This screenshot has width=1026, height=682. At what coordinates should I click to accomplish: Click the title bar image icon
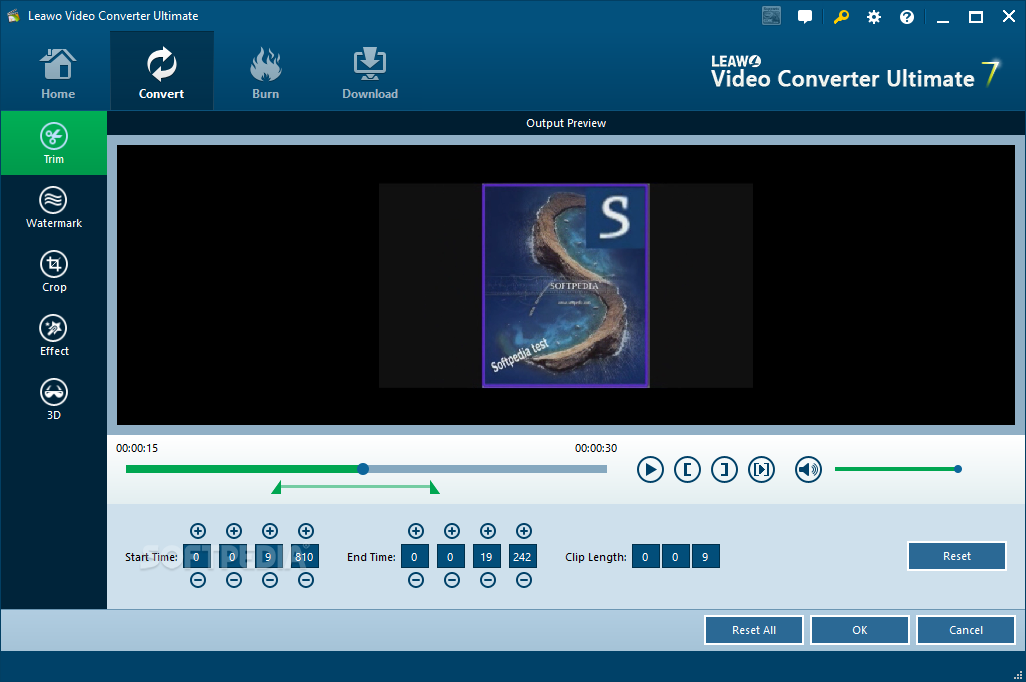771,16
